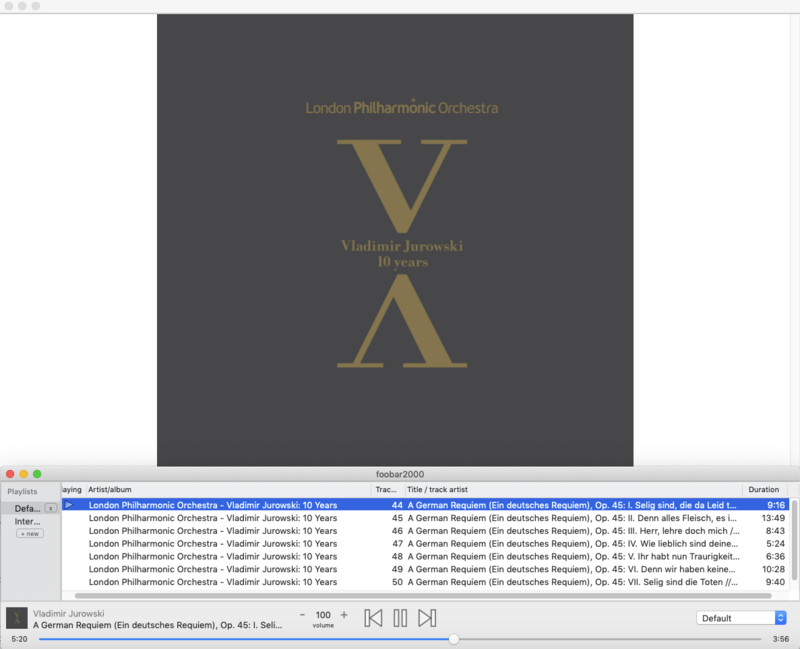
Task: Maximize foobar2000 with the green button
Action: (x=37, y=474)
